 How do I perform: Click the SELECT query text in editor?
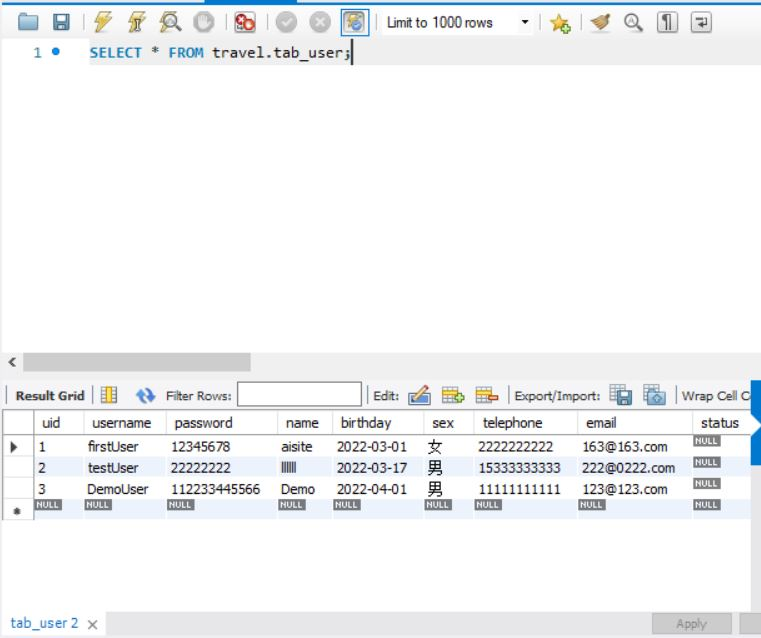tap(220, 52)
